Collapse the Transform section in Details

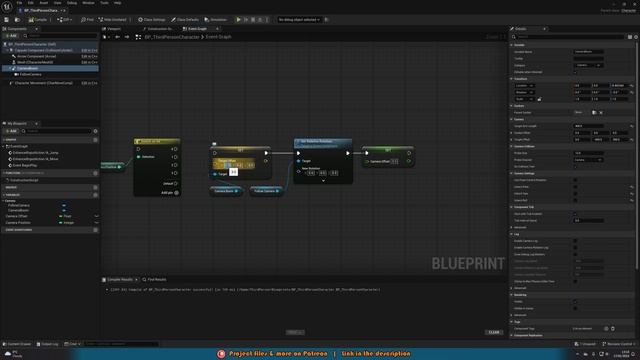(512, 79)
